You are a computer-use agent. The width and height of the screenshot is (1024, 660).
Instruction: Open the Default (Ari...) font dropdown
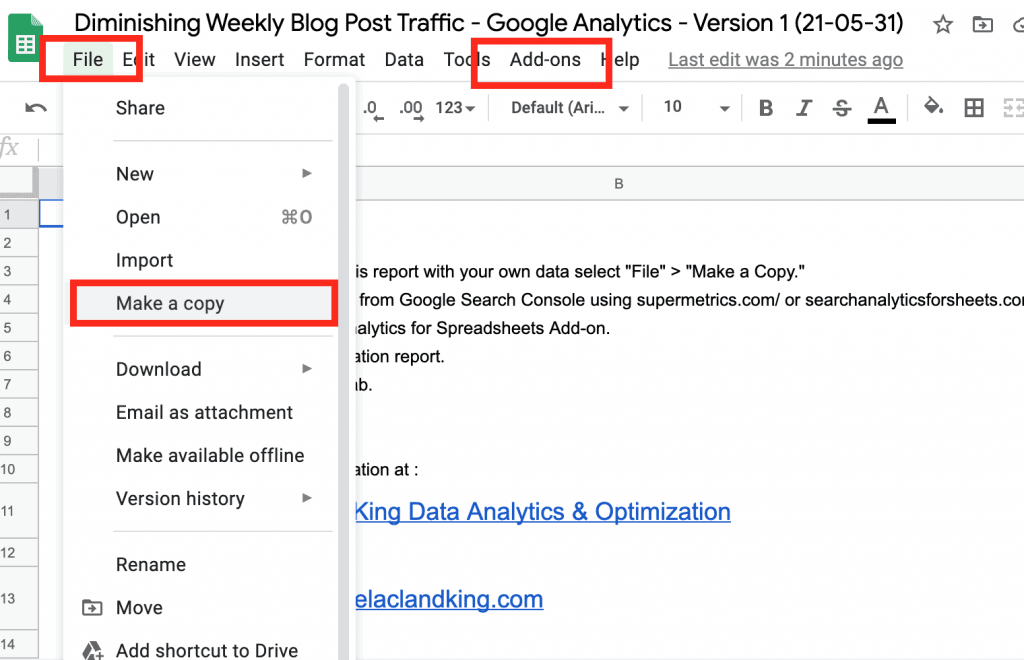tap(569, 108)
